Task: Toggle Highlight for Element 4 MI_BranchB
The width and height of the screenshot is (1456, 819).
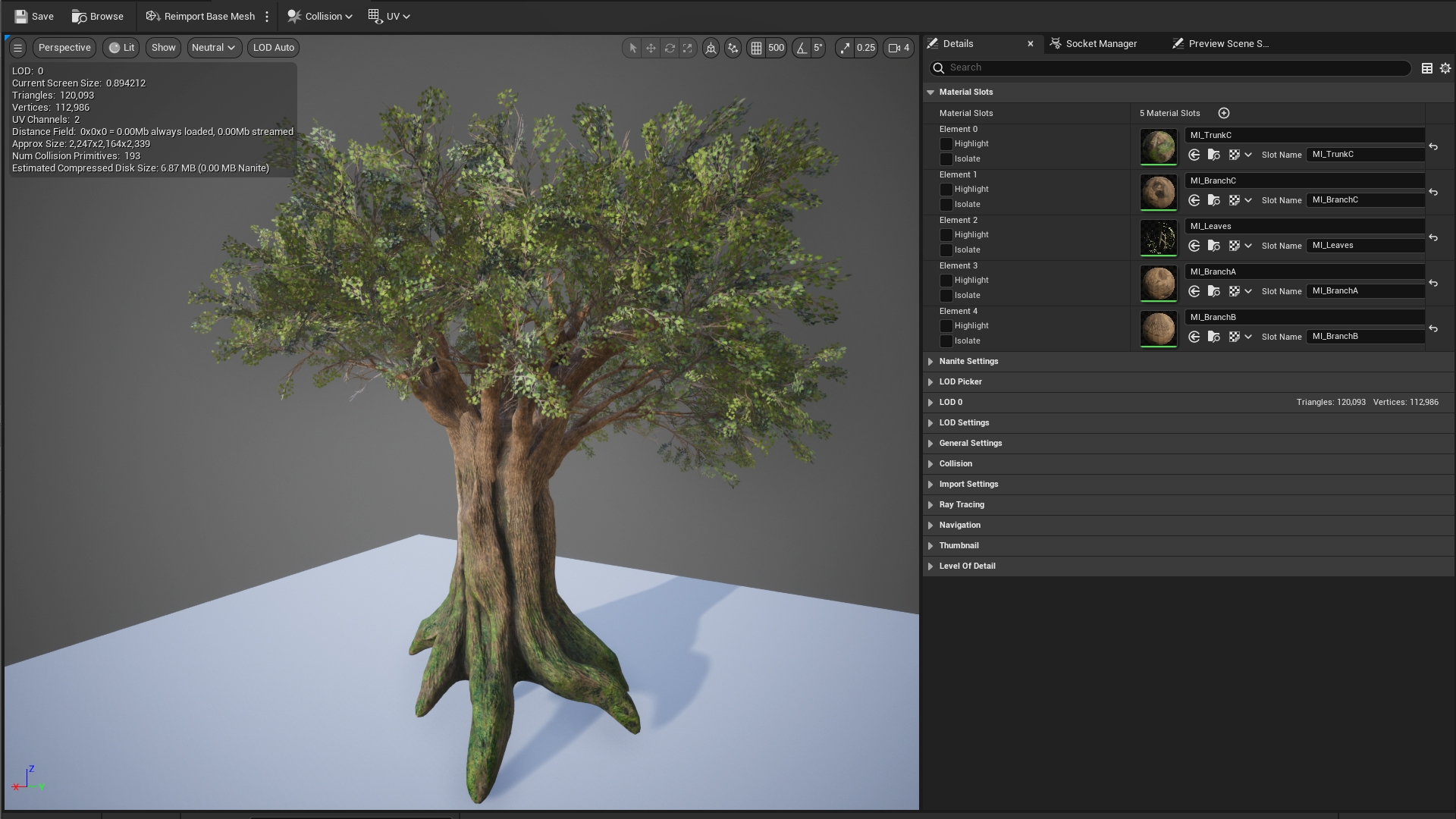Action: click(946, 326)
